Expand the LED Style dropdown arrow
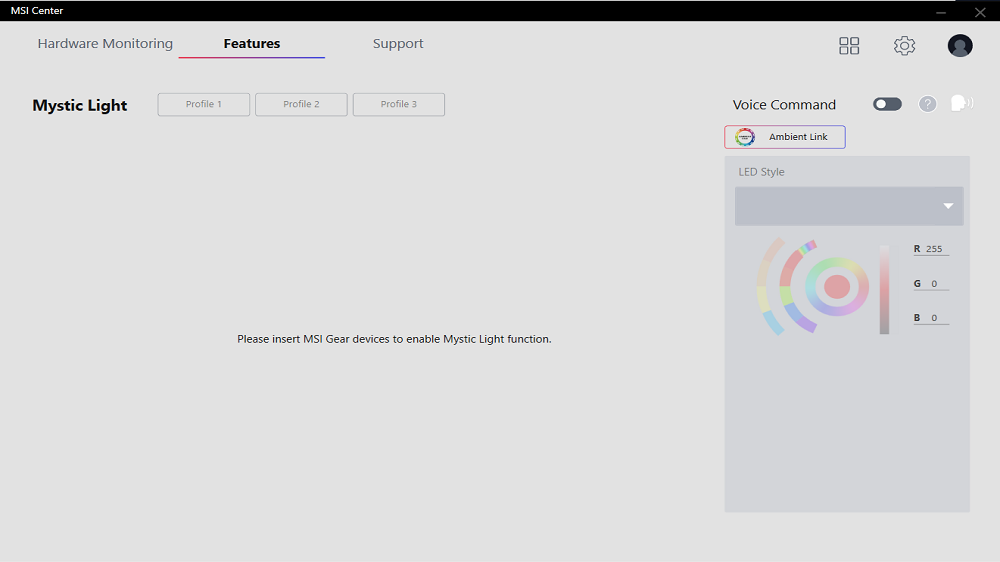This screenshot has width=1000, height=562. (948, 206)
